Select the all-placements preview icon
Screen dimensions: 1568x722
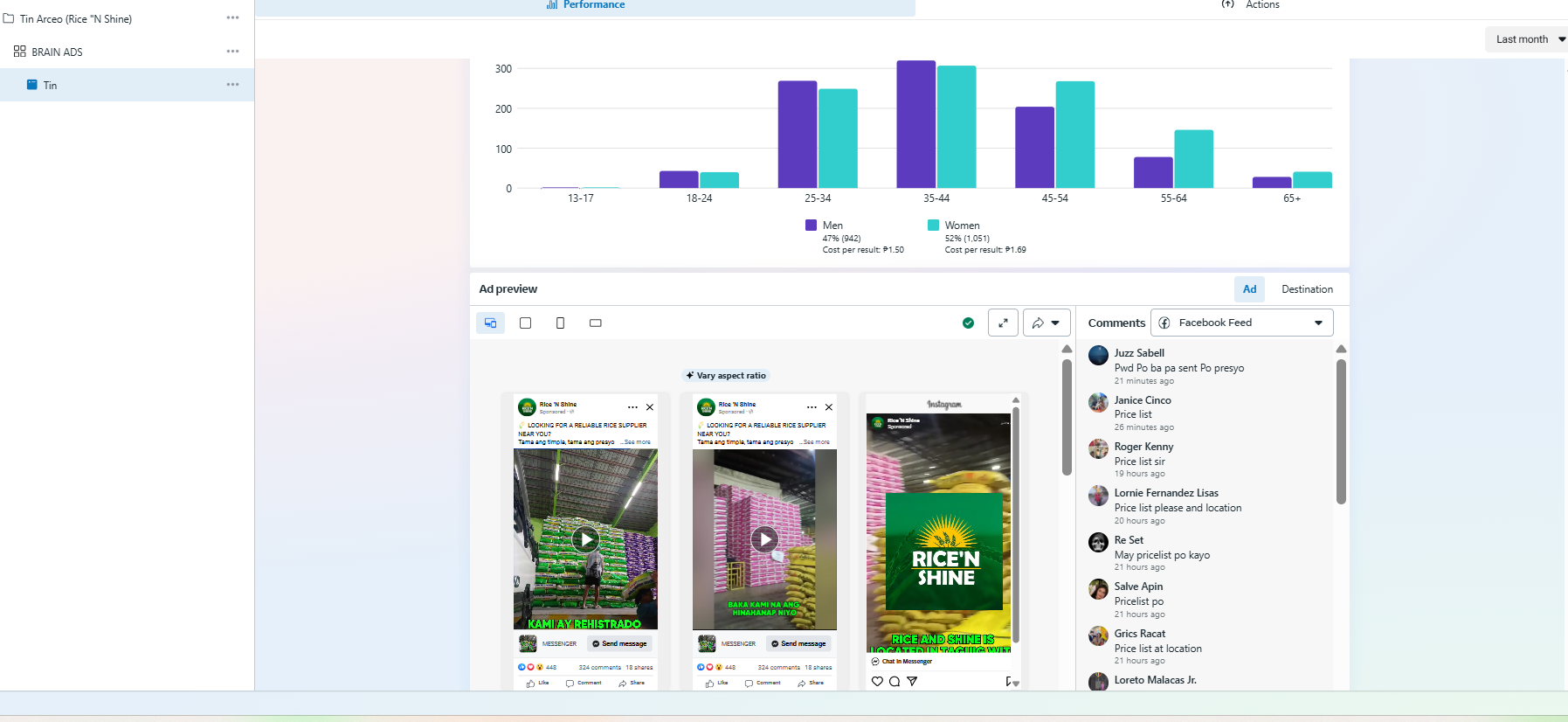click(490, 323)
